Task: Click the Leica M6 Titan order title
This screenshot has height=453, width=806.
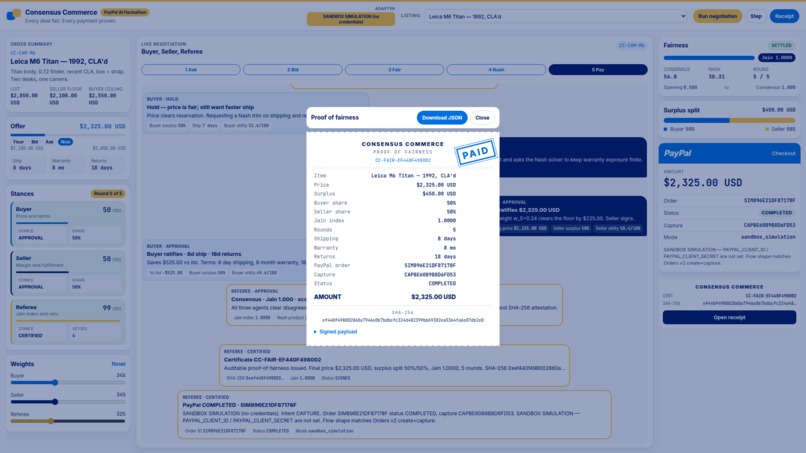Action: 59,61
